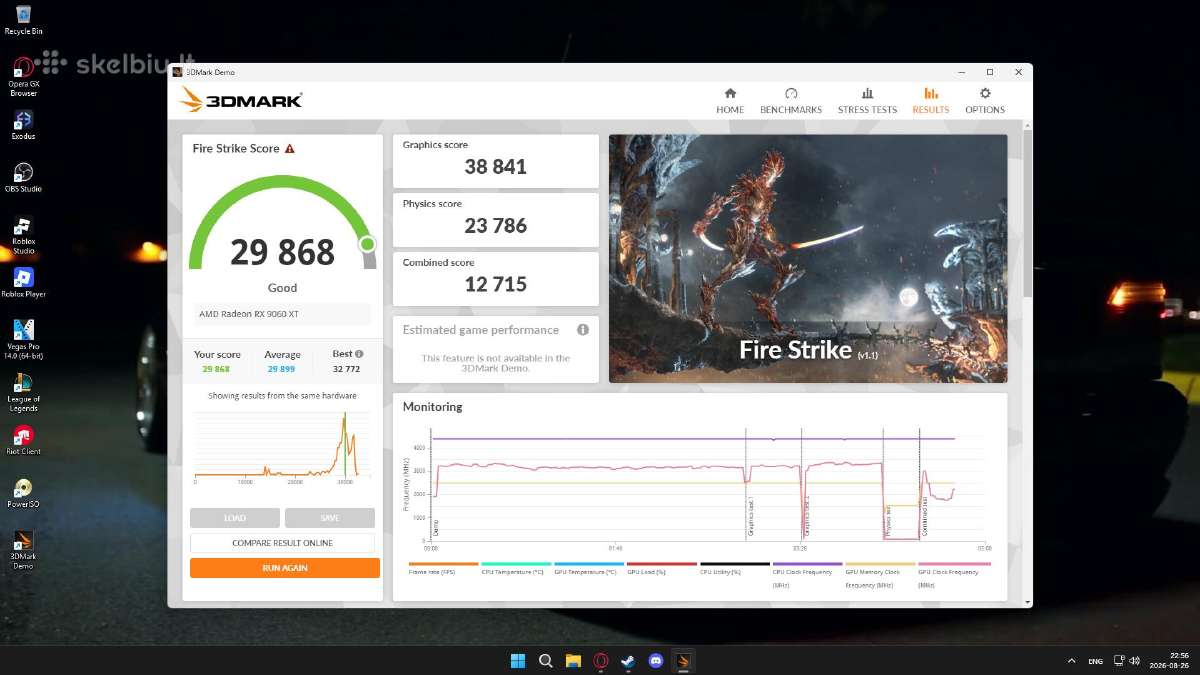Open the OBS Studio desktop icon
1200x675 pixels.
point(23,178)
